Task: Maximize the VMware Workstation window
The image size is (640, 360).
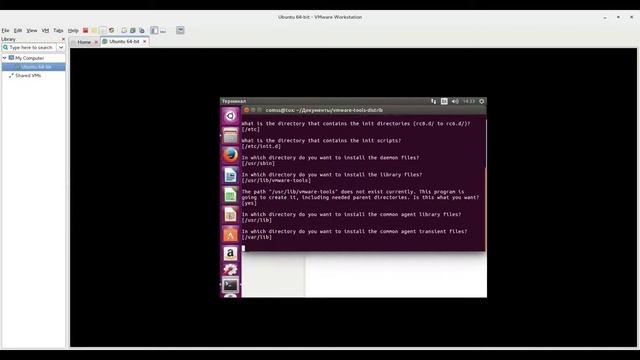Action: [x=618, y=17]
